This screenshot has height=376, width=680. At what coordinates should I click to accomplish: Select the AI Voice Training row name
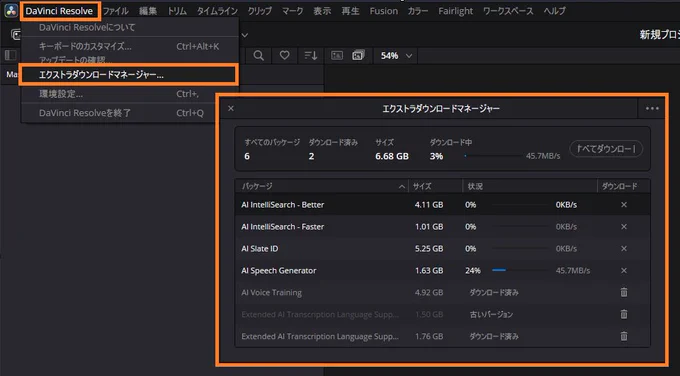271,293
